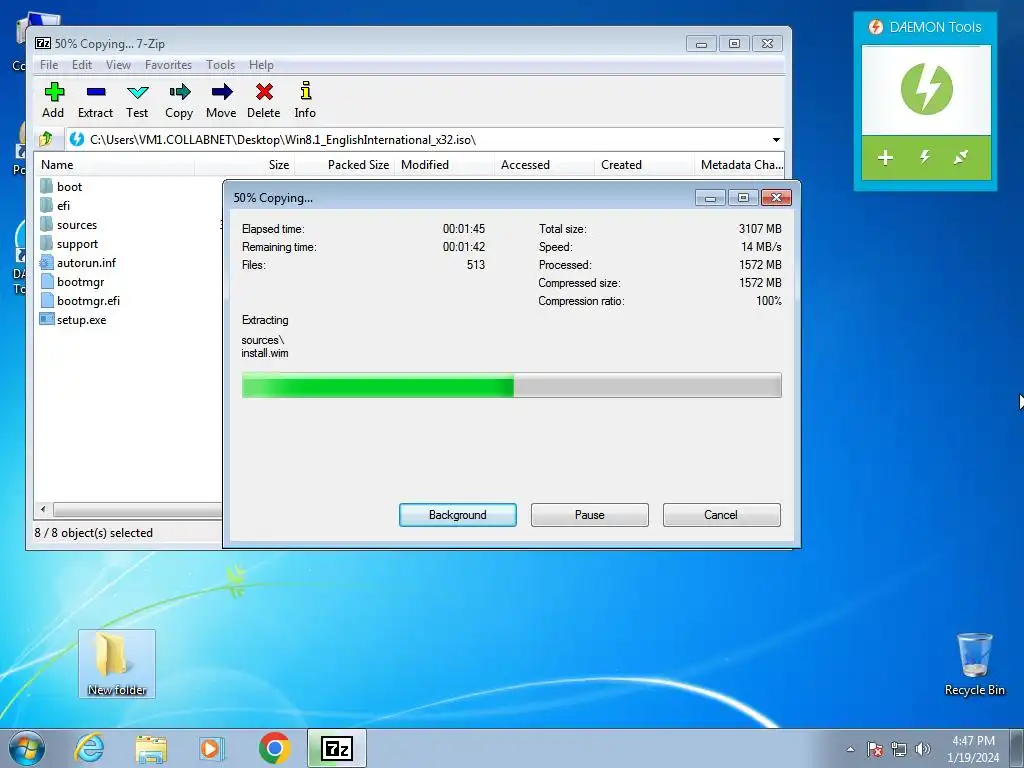
Task: Select the New folder desktop icon
Action: pos(117,664)
